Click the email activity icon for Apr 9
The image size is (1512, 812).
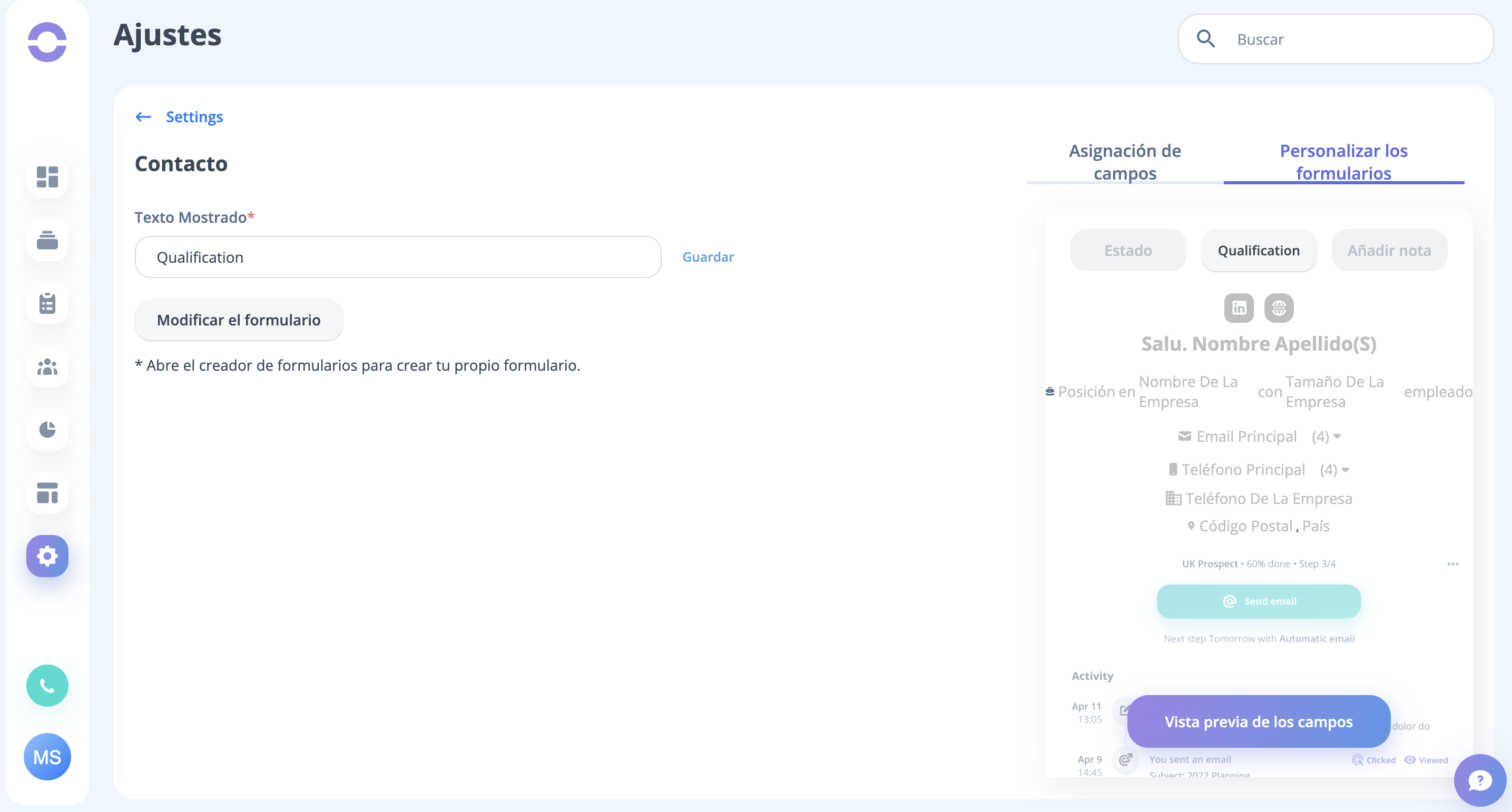tap(1125, 760)
